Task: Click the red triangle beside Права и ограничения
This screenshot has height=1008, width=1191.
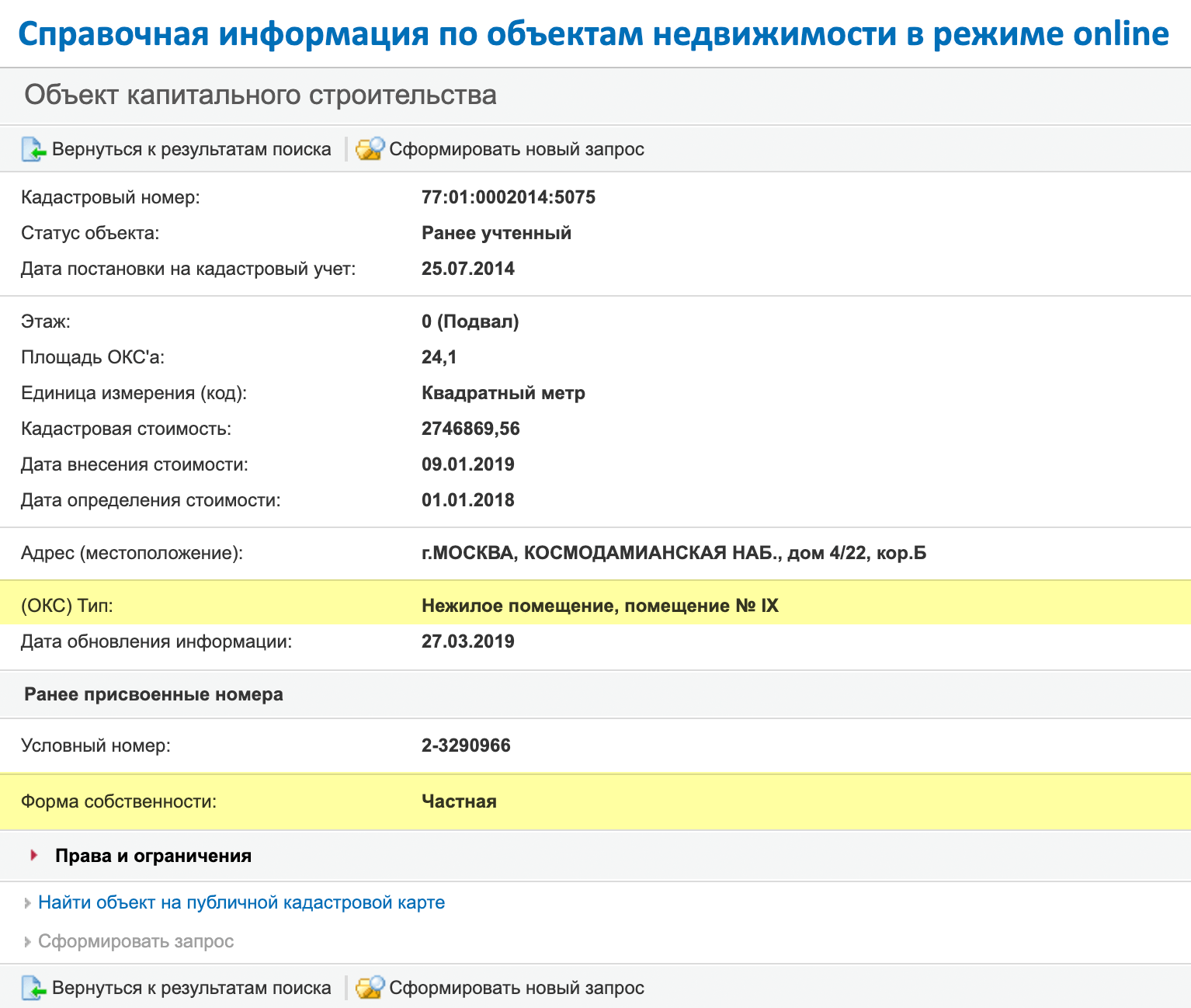Action: click(34, 855)
